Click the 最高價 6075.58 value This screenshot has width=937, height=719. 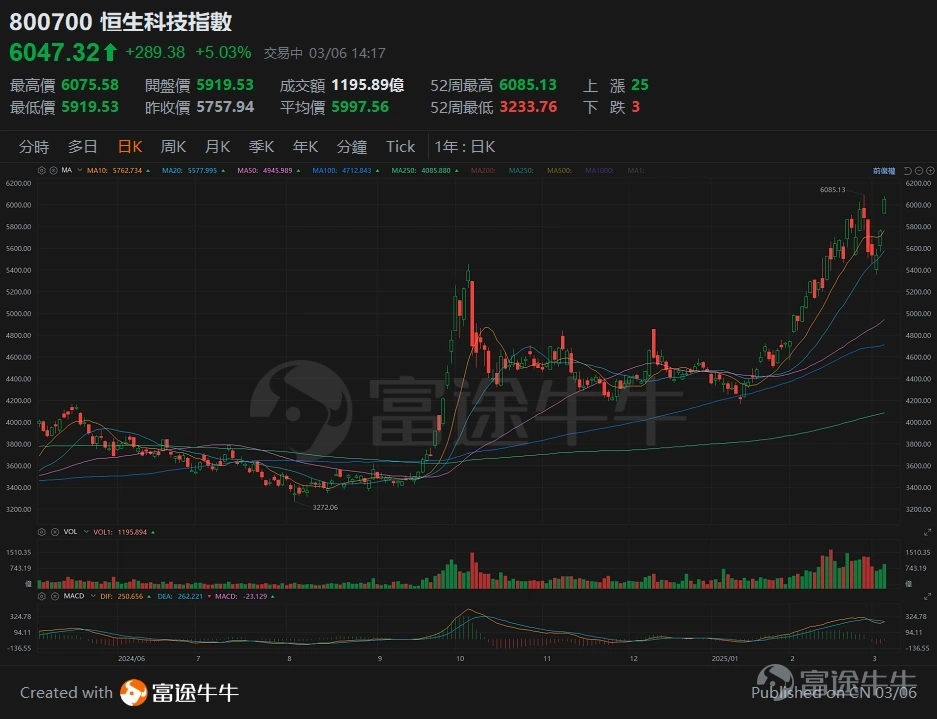pyautogui.click(x=90, y=85)
